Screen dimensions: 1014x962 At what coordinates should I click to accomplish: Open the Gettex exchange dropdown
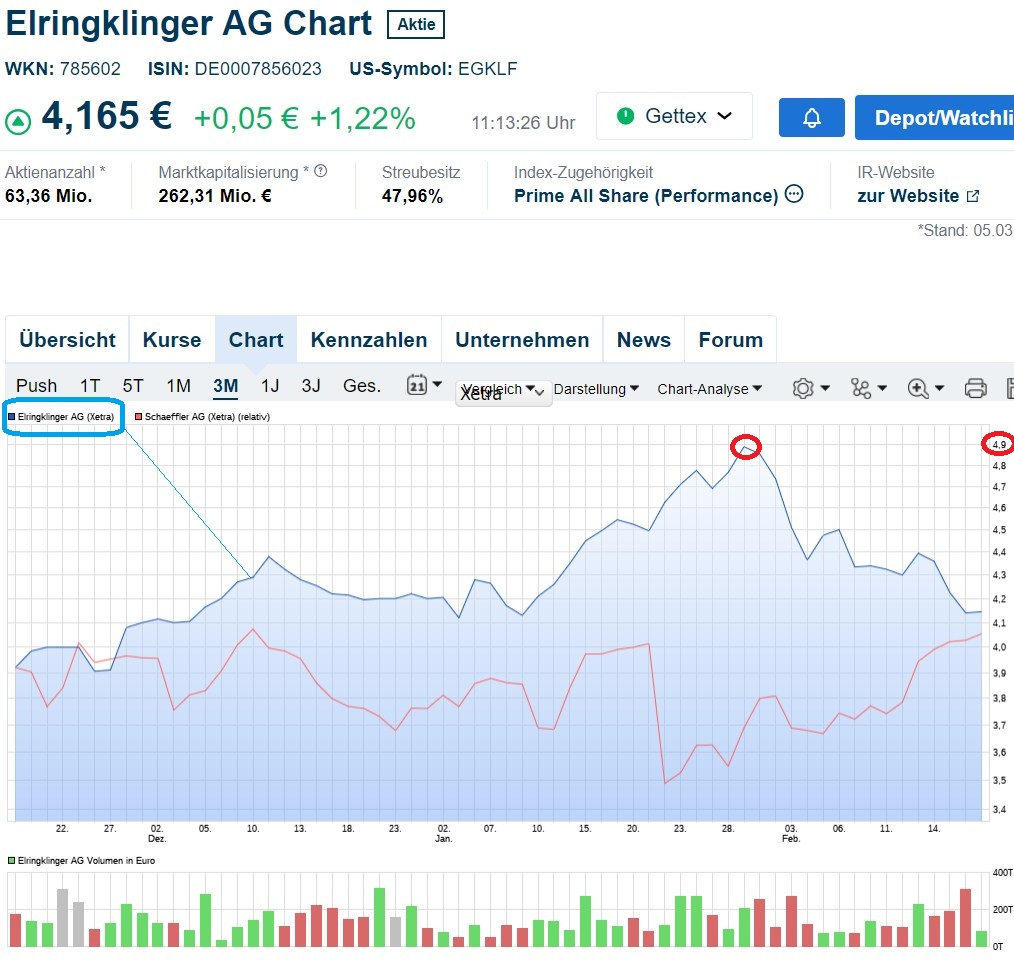pos(675,117)
